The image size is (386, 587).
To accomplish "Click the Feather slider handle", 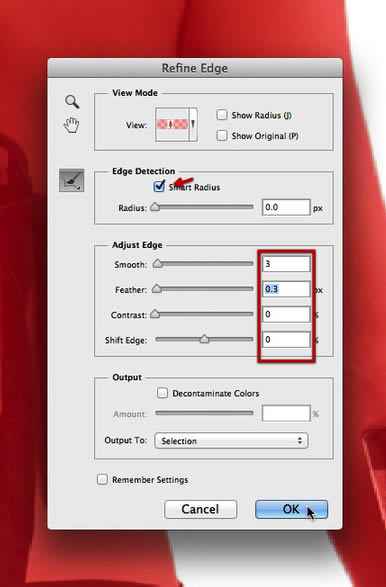I will tap(157, 289).
